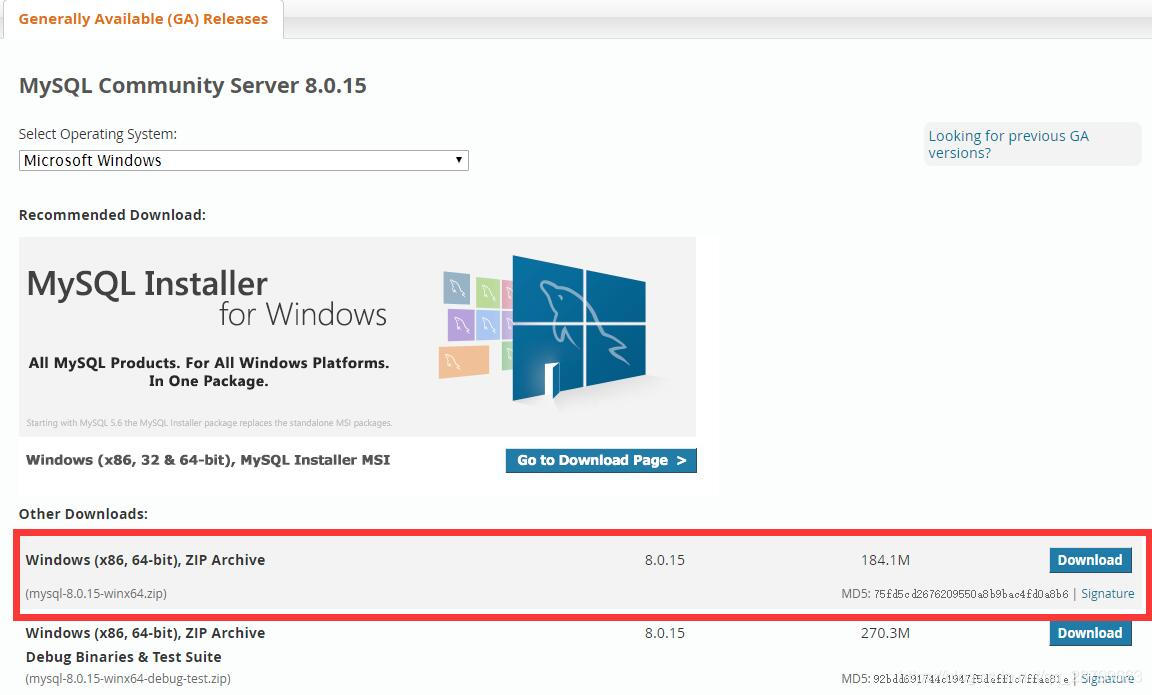Viewport: 1152px width, 695px height.
Task: Open the Select Operating System dropdown
Action: click(x=243, y=160)
